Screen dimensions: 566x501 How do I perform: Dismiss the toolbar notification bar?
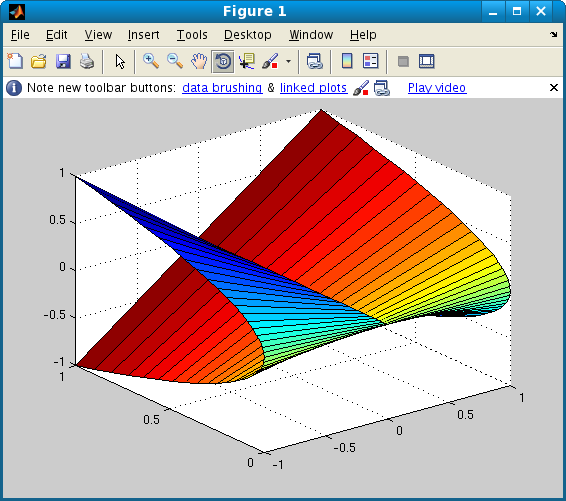554,87
